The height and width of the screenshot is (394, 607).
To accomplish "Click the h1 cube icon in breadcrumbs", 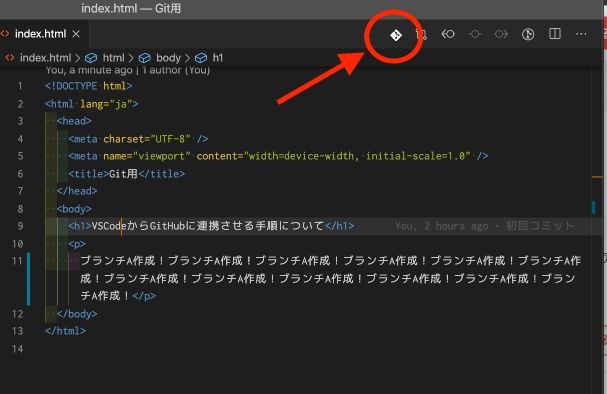I will click(201, 58).
